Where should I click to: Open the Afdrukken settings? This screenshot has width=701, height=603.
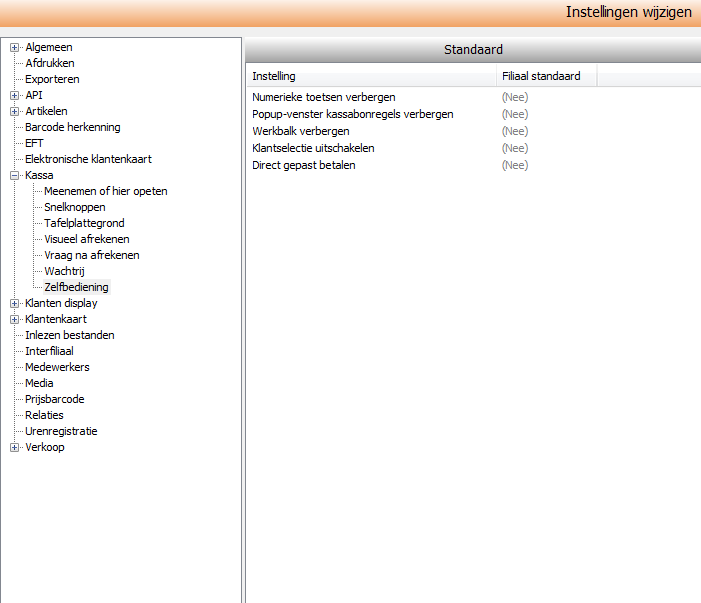coord(50,63)
